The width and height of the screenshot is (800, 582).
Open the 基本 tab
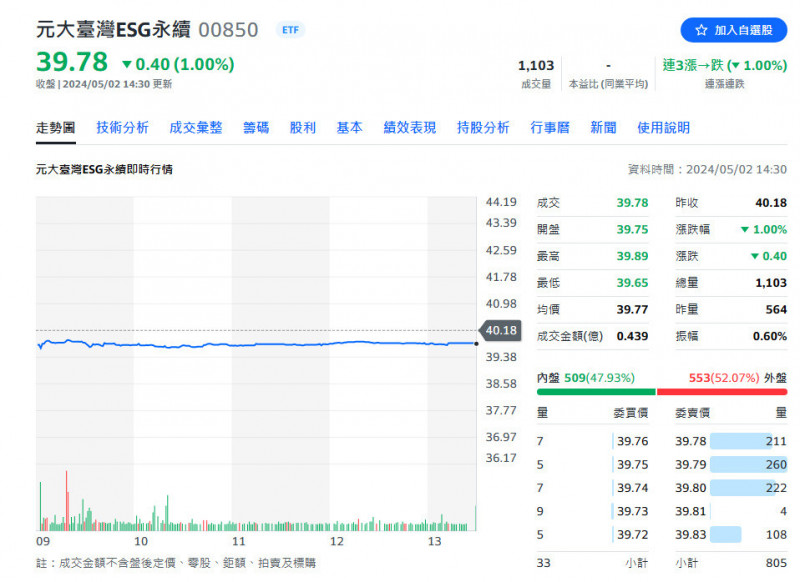tap(349, 128)
